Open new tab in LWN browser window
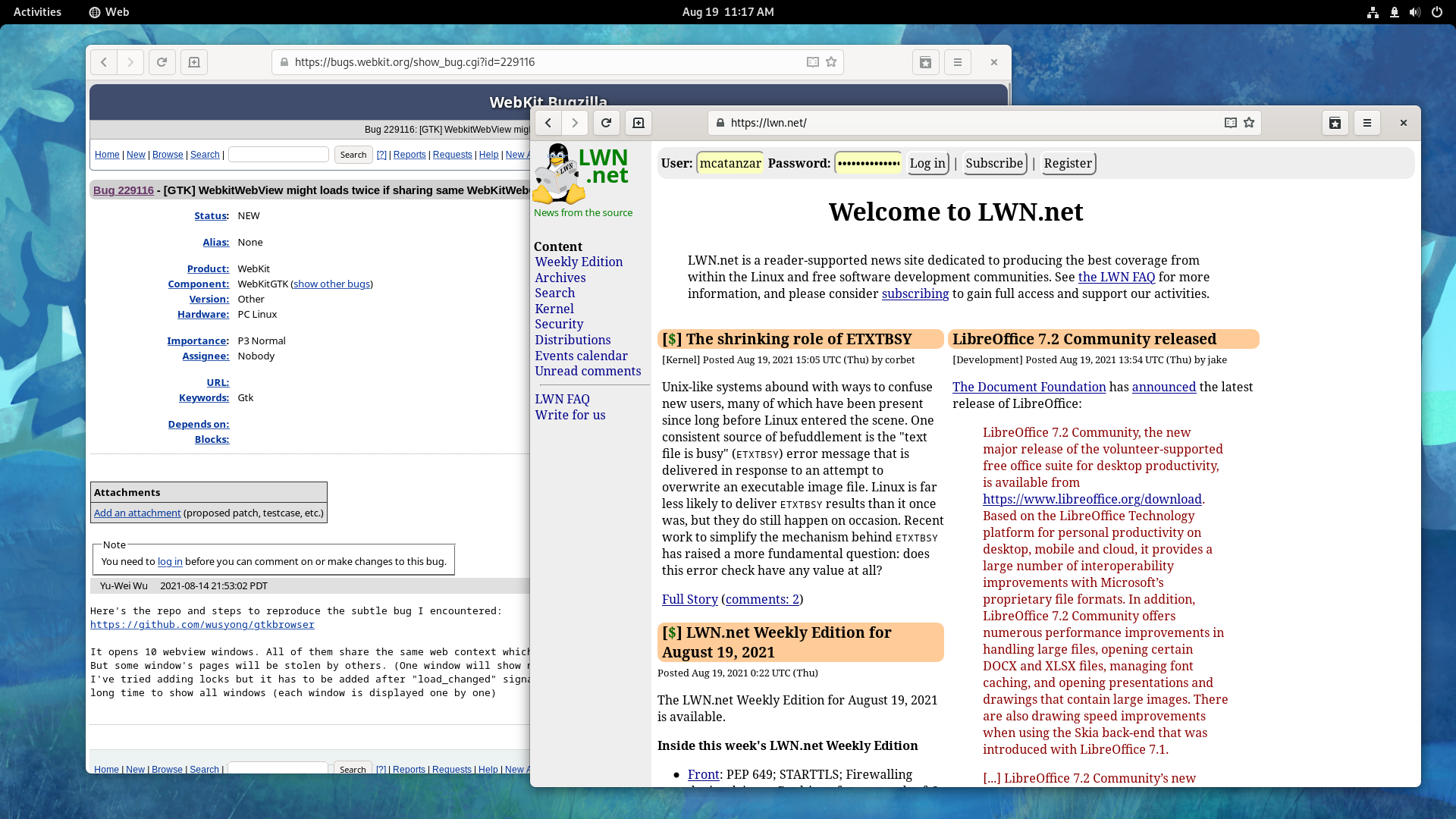The image size is (1456, 819). [639, 123]
